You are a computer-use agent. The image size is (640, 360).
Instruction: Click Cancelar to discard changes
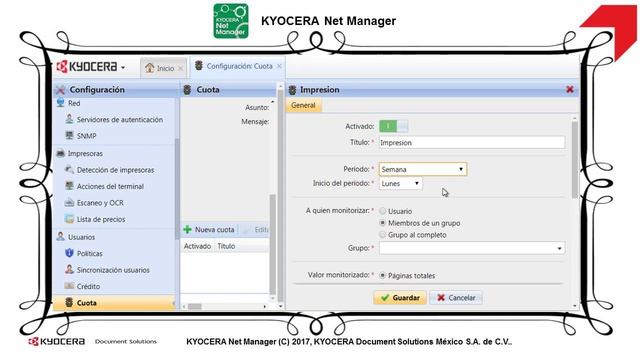click(x=456, y=298)
